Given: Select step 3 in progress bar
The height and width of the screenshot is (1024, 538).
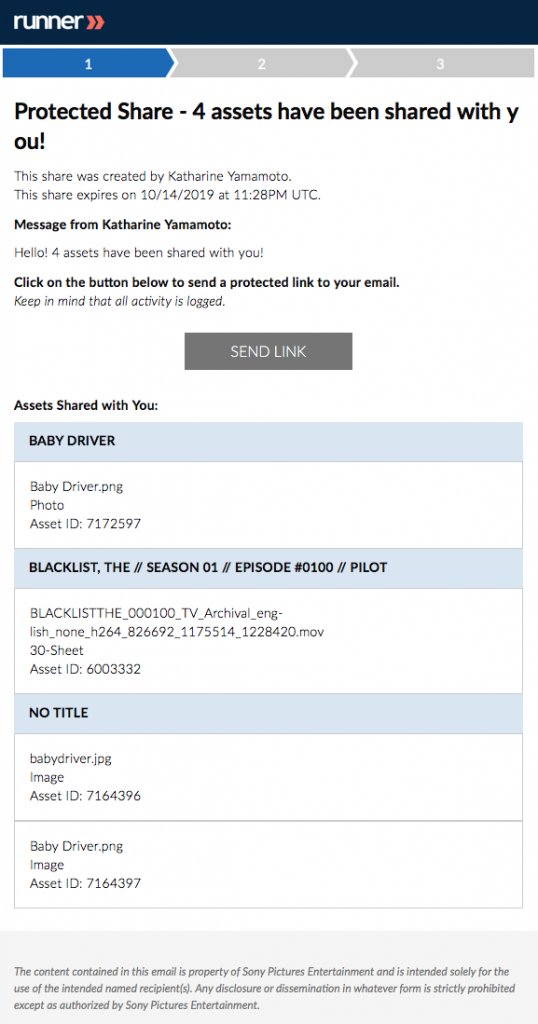Looking at the screenshot, I should (x=441, y=64).
